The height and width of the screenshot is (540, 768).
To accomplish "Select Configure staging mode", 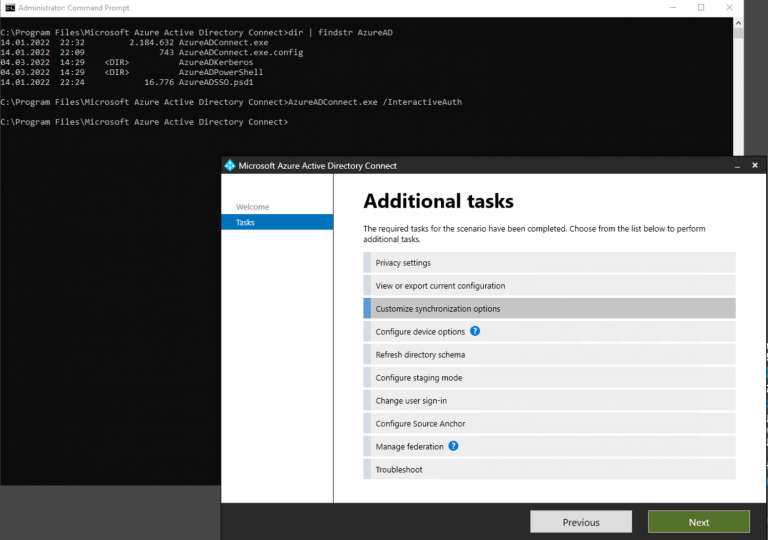I will (x=549, y=378).
